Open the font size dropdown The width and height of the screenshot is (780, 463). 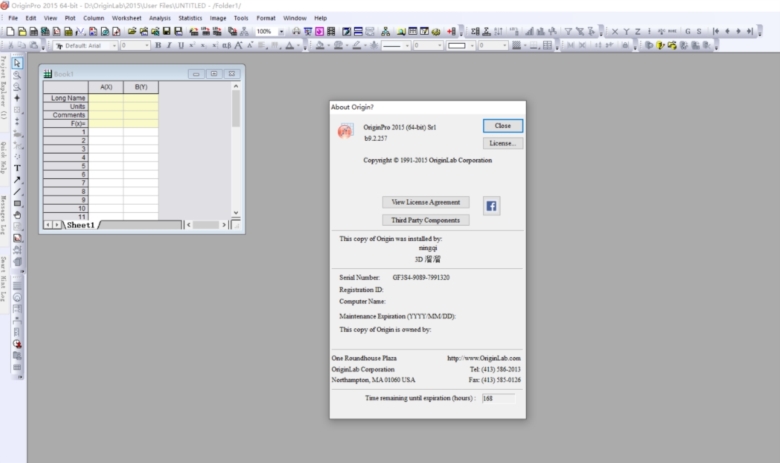tap(146, 45)
